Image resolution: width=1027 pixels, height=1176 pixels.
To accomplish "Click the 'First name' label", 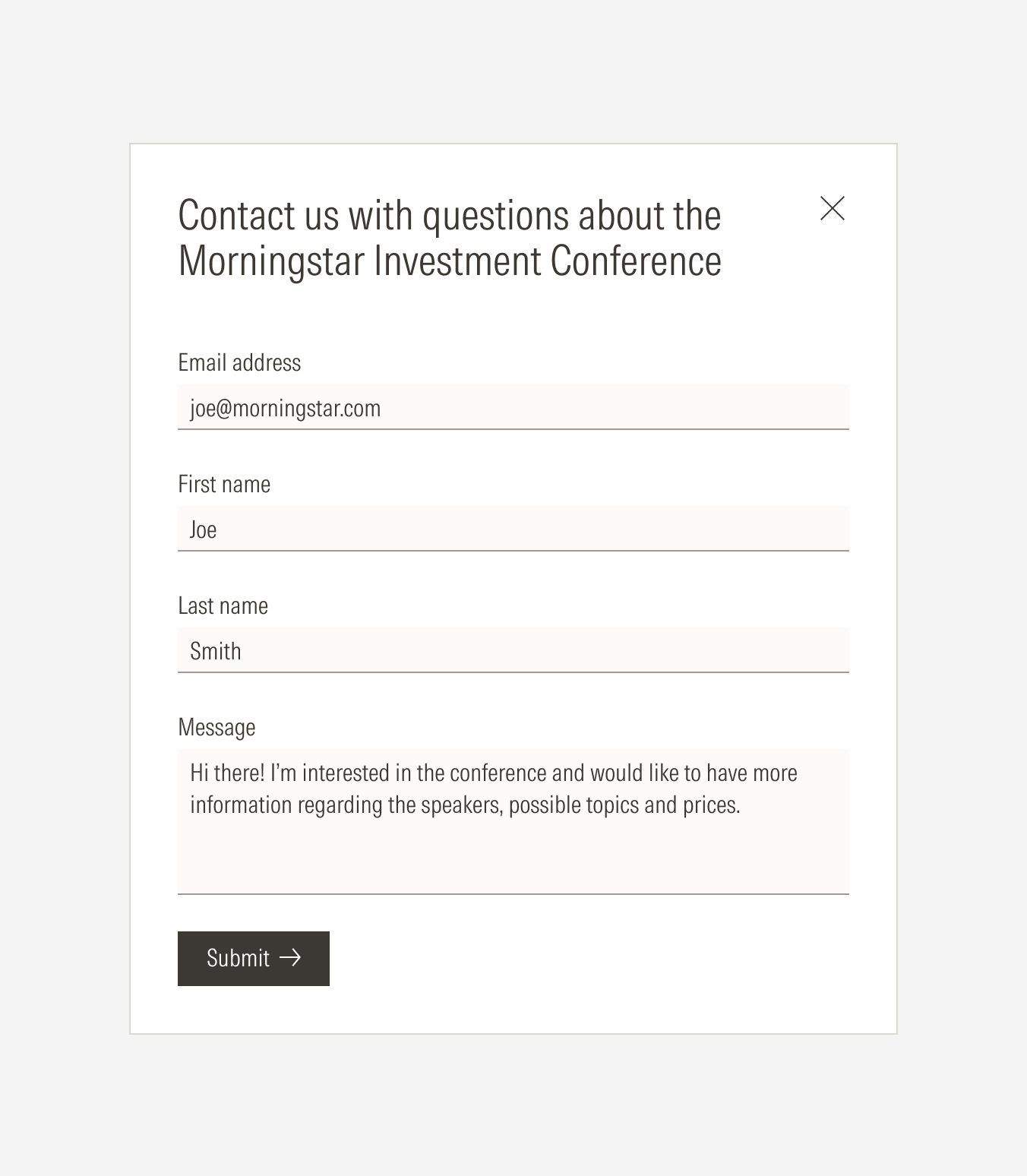I will click(224, 484).
